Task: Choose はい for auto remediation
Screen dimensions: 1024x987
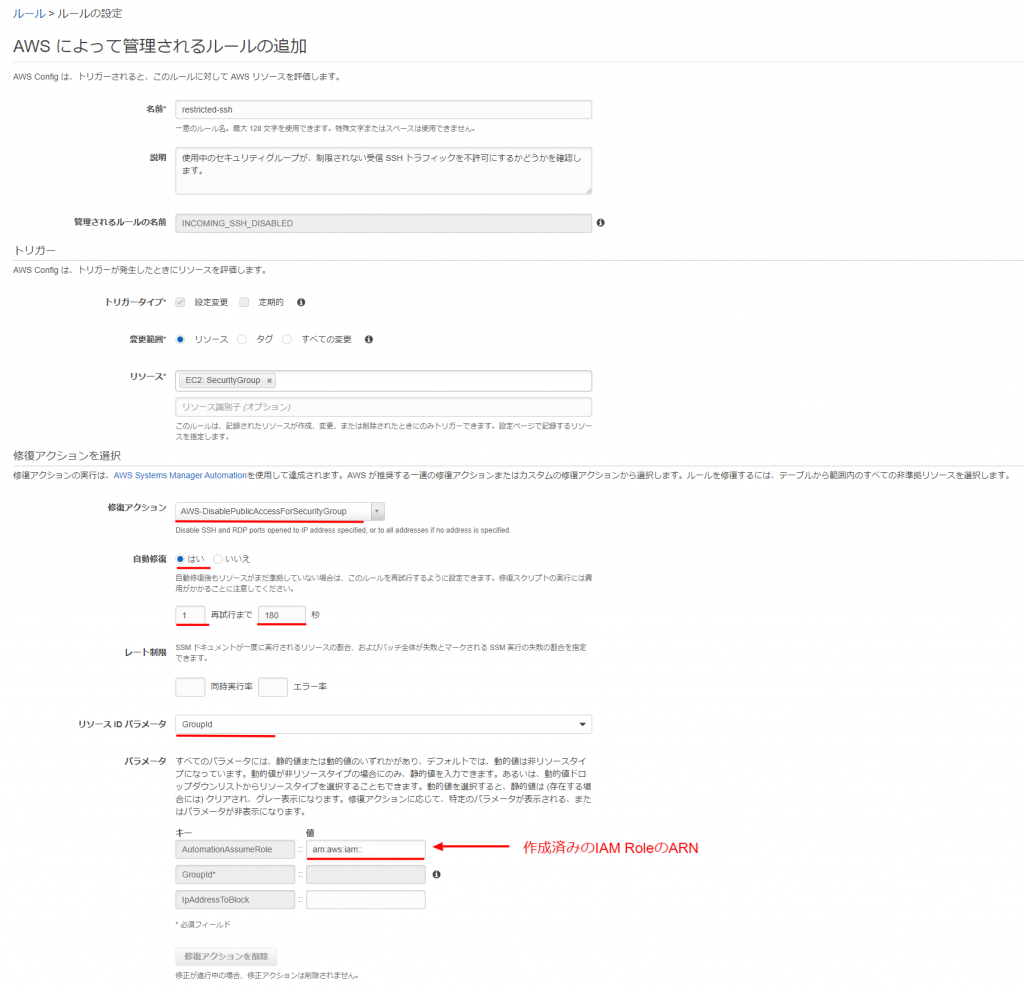Action: pyautogui.click(x=180, y=559)
